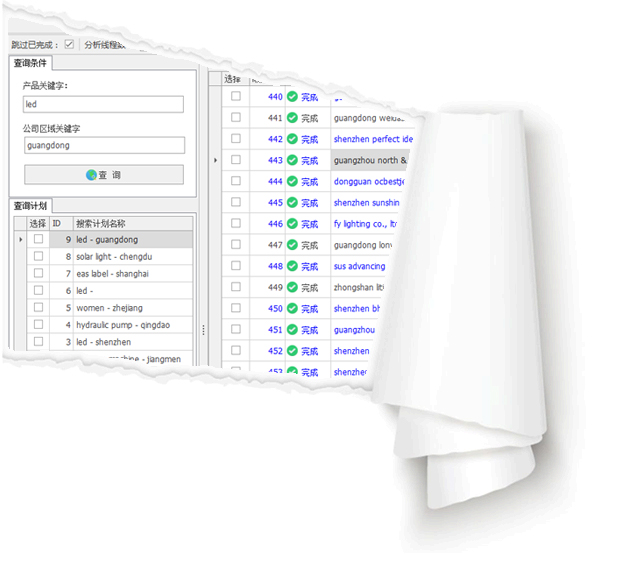The image size is (620, 574).
Task: Click green check status icon for row 443
Action: pos(292,160)
